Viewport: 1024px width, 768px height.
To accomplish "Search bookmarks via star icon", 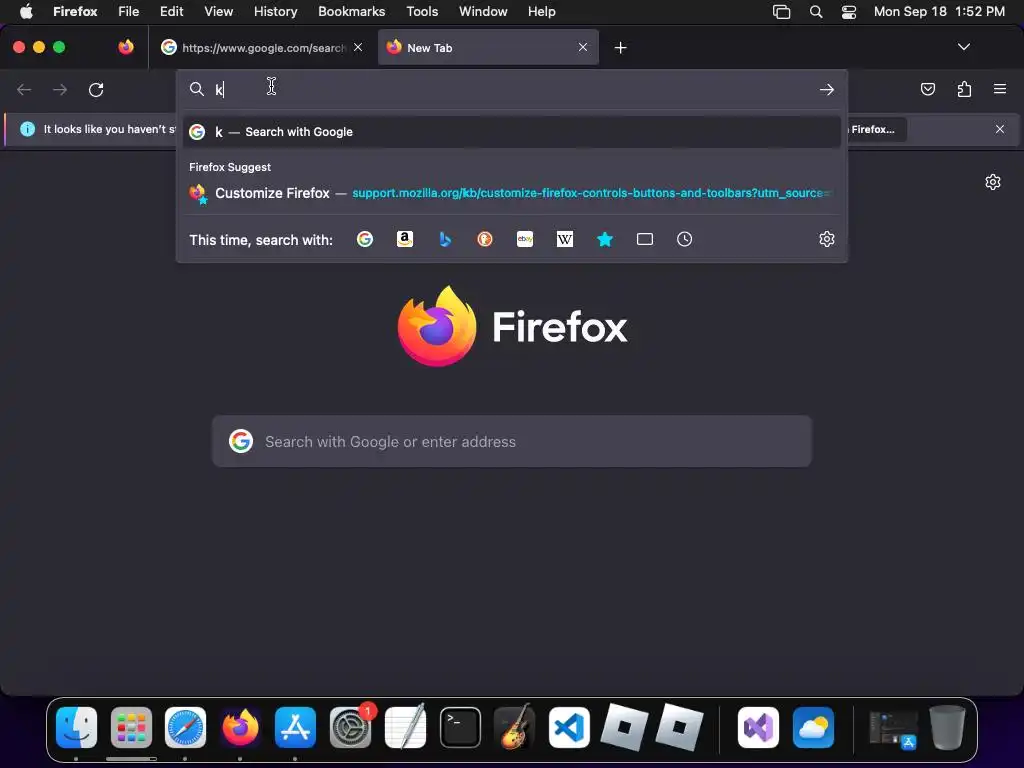I will click(x=605, y=240).
